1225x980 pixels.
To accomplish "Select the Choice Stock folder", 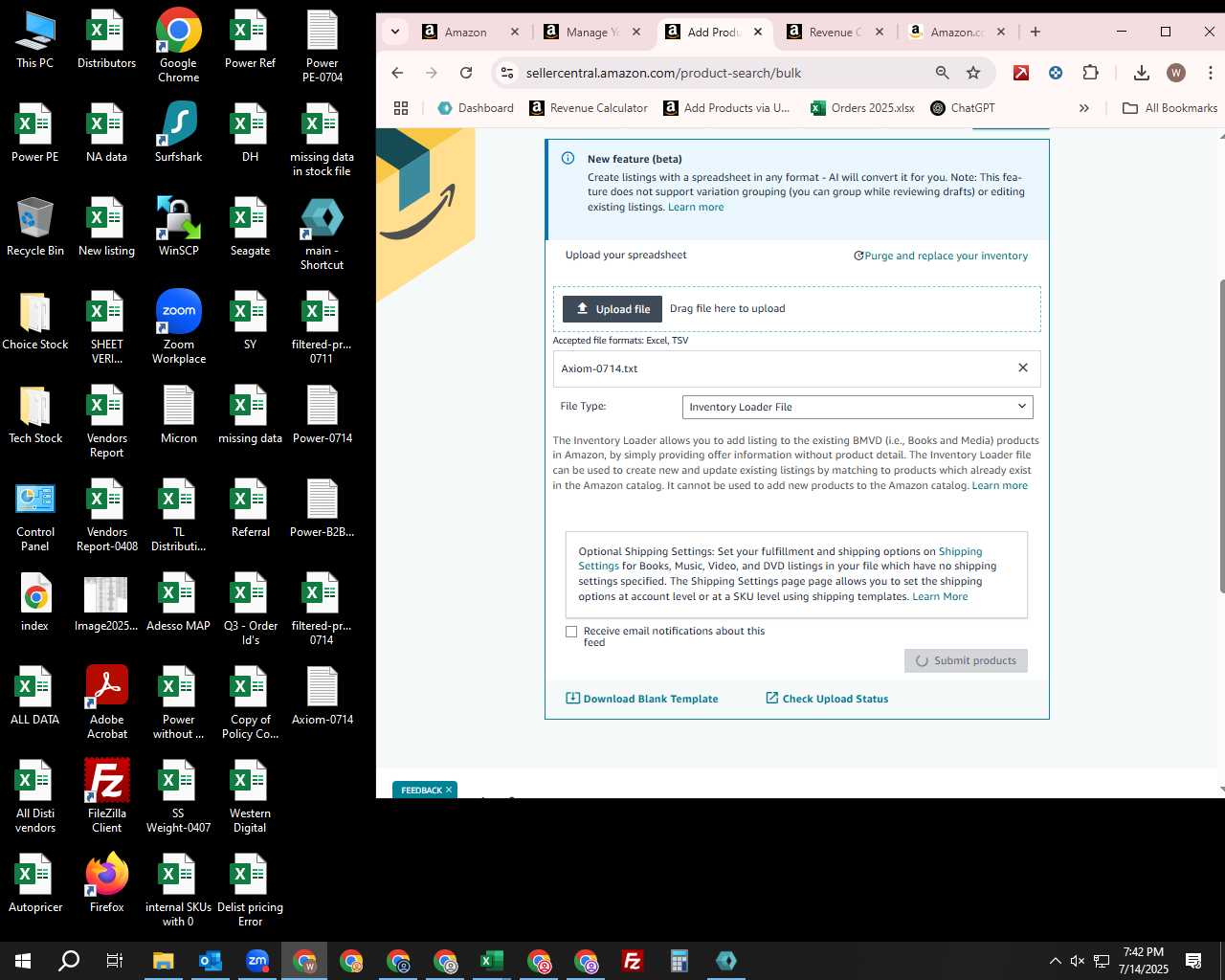I will [35, 320].
